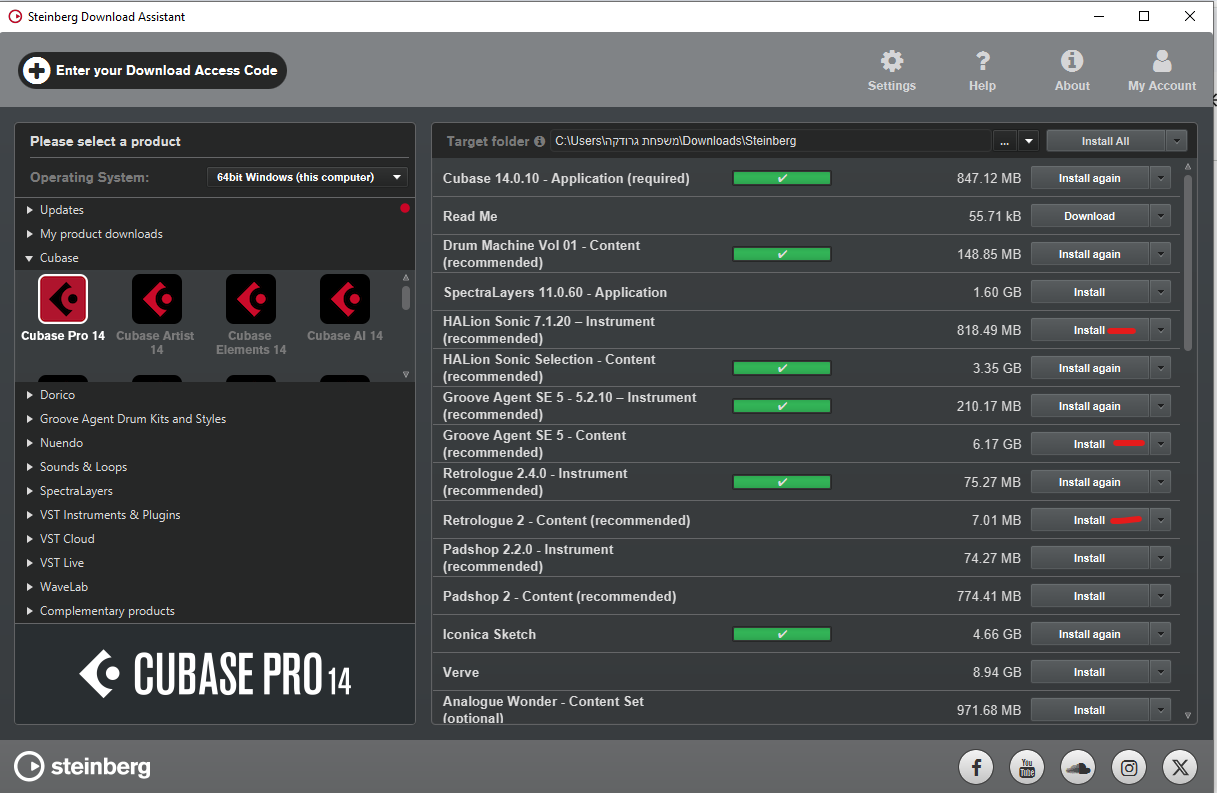The image size is (1217, 793).
Task: Click Iconica Sketch green progress bar
Action: [x=782, y=634]
